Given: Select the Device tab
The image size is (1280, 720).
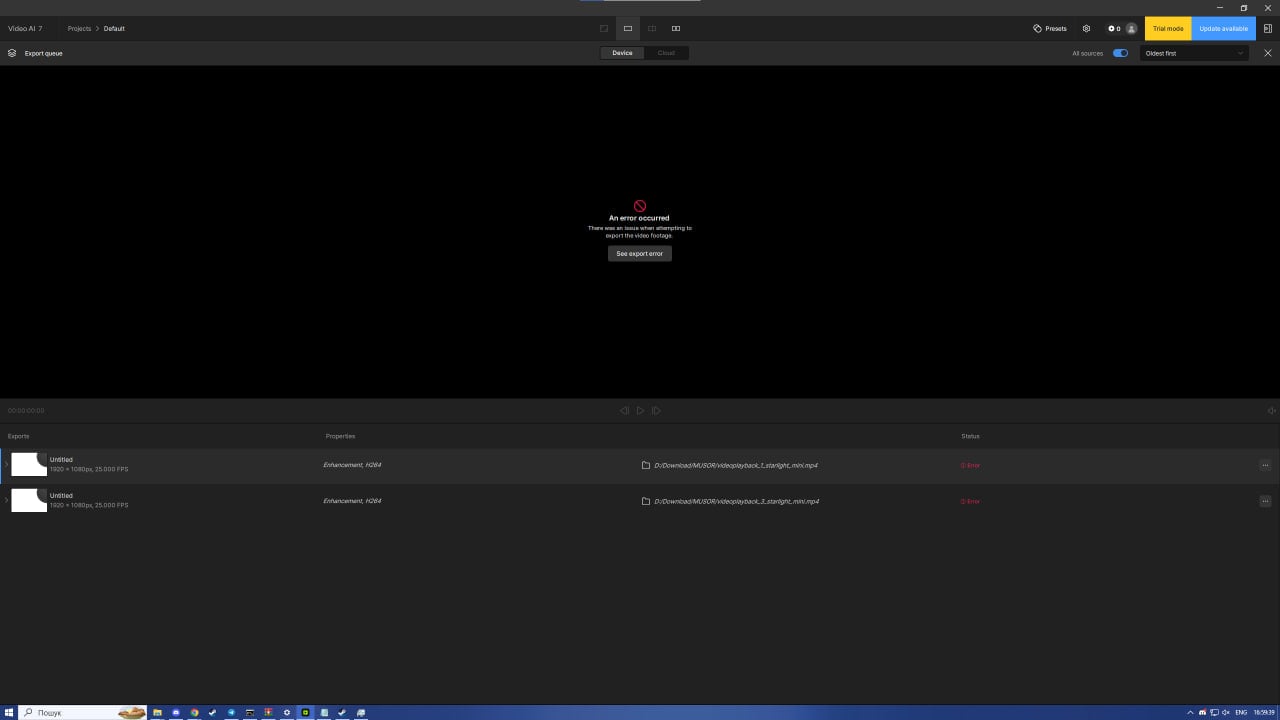Looking at the screenshot, I should tap(622, 53).
